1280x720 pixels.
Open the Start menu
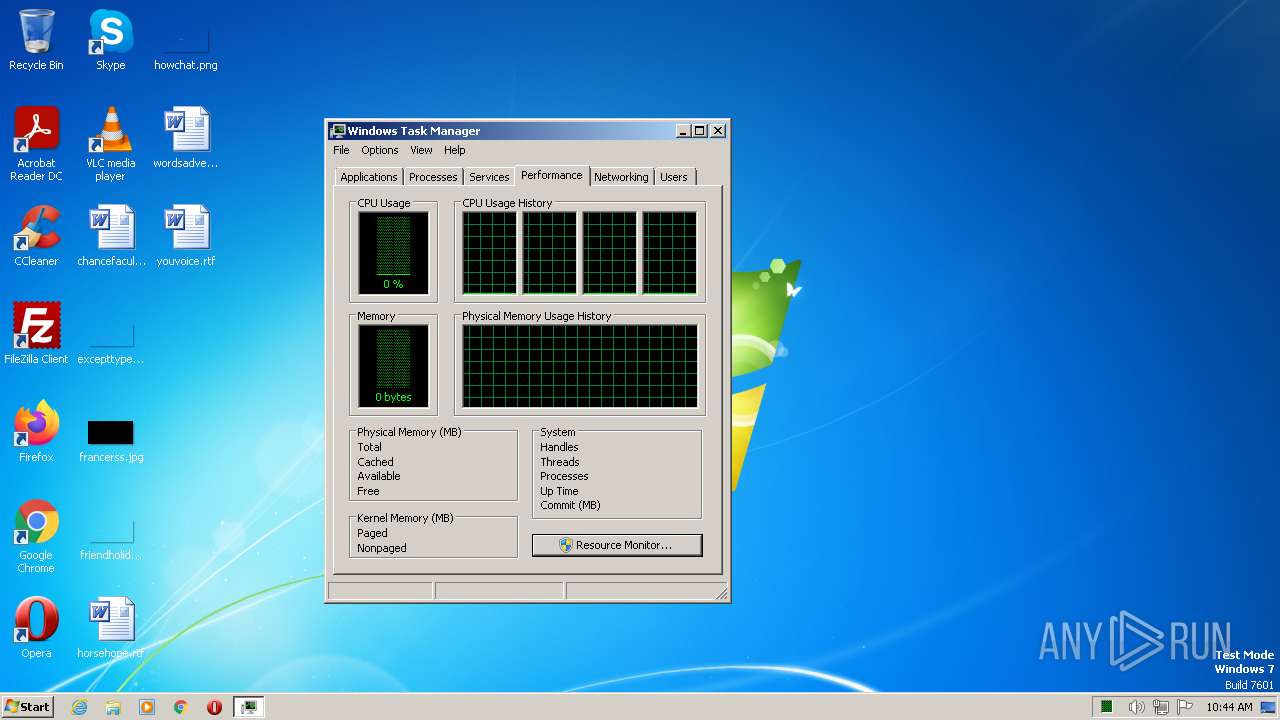(28, 707)
